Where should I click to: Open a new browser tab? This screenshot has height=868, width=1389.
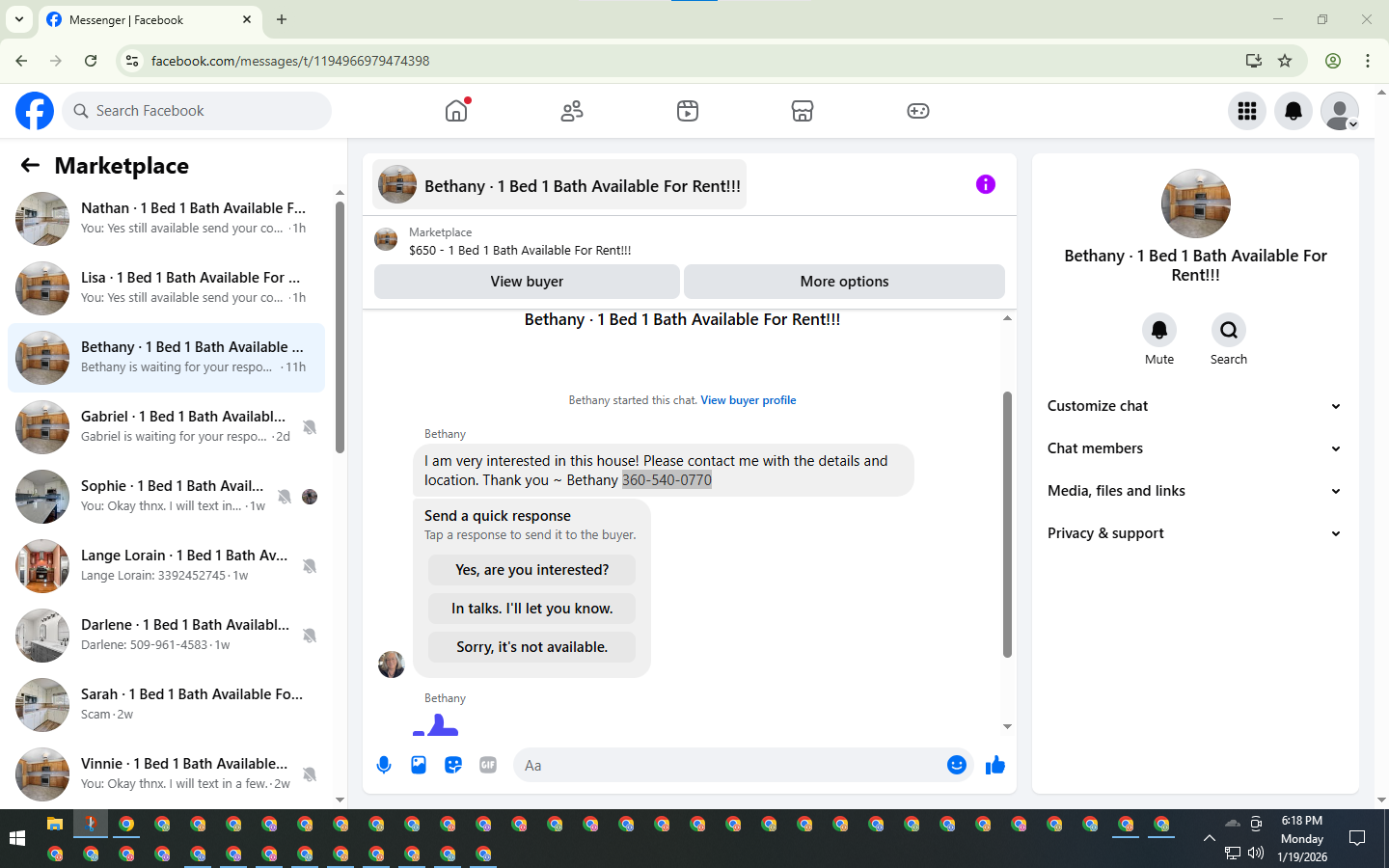282,19
